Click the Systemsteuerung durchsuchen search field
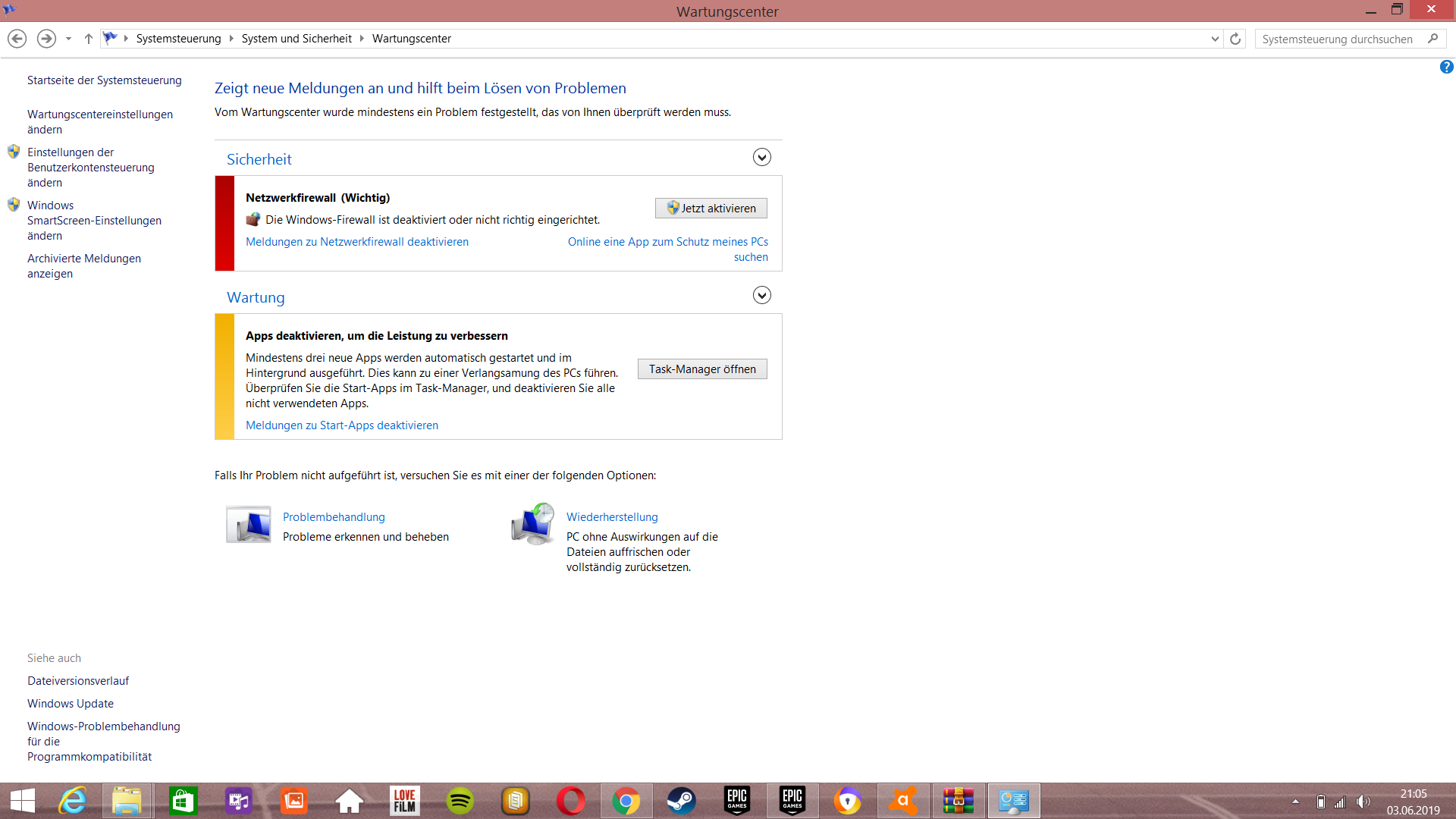This screenshot has width=1456, height=819. tap(1337, 39)
